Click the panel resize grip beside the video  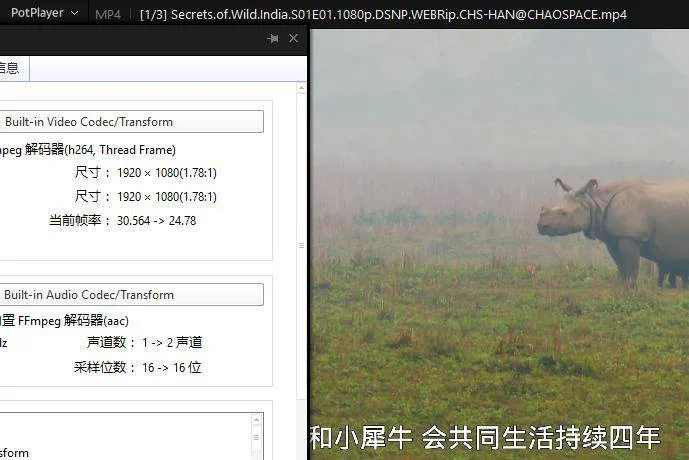[x=302, y=245]
